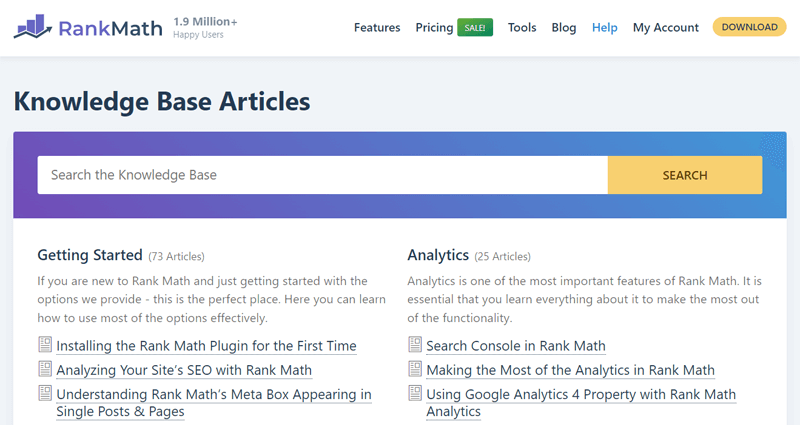Image resolution: width=800 pixels, height=425 pixels.
Task: Focus the Search the Knowledge Base field
Action: point(322,175)
